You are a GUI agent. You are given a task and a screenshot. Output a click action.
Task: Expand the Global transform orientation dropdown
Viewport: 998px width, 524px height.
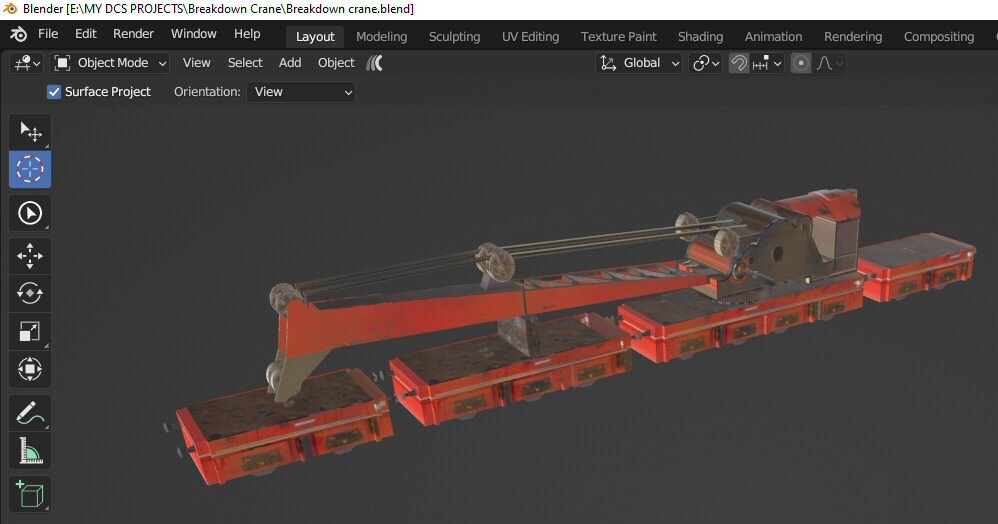point(640,63)
